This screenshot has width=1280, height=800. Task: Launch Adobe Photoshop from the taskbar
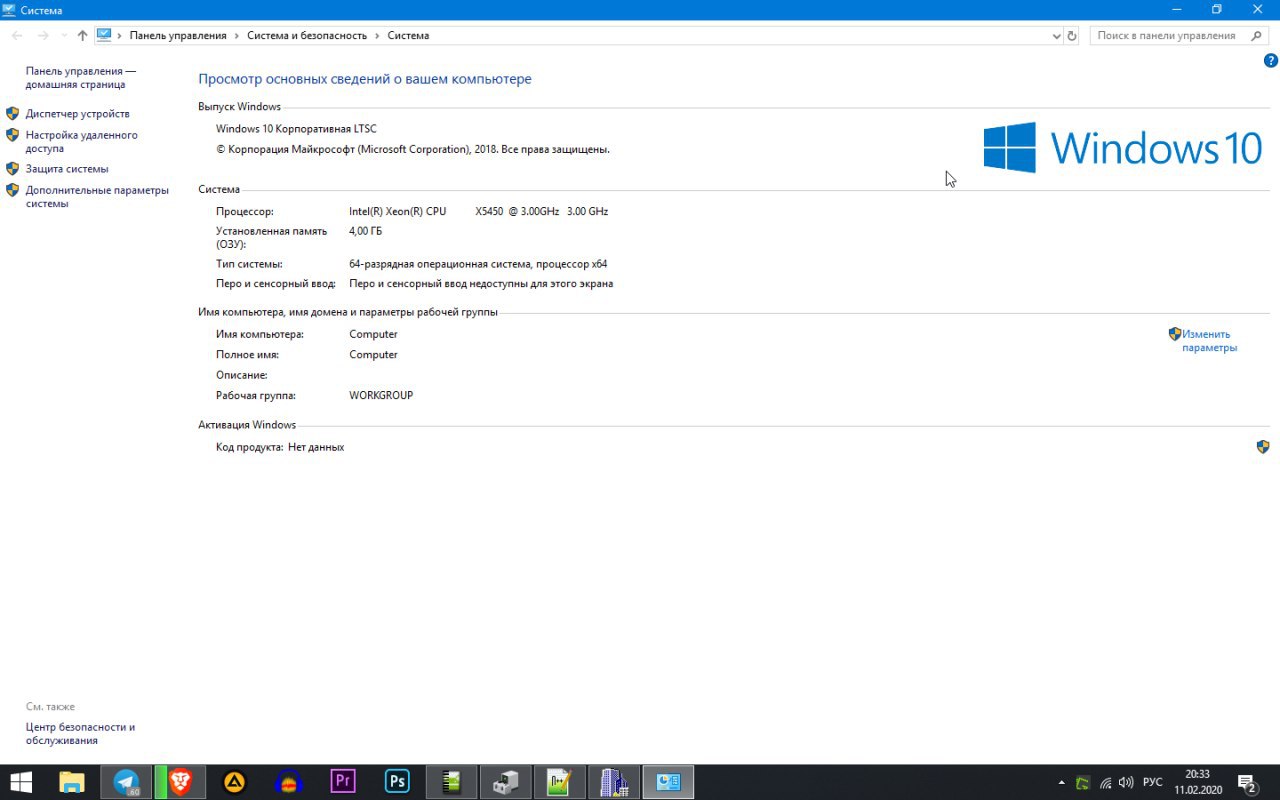coord(397,781)
